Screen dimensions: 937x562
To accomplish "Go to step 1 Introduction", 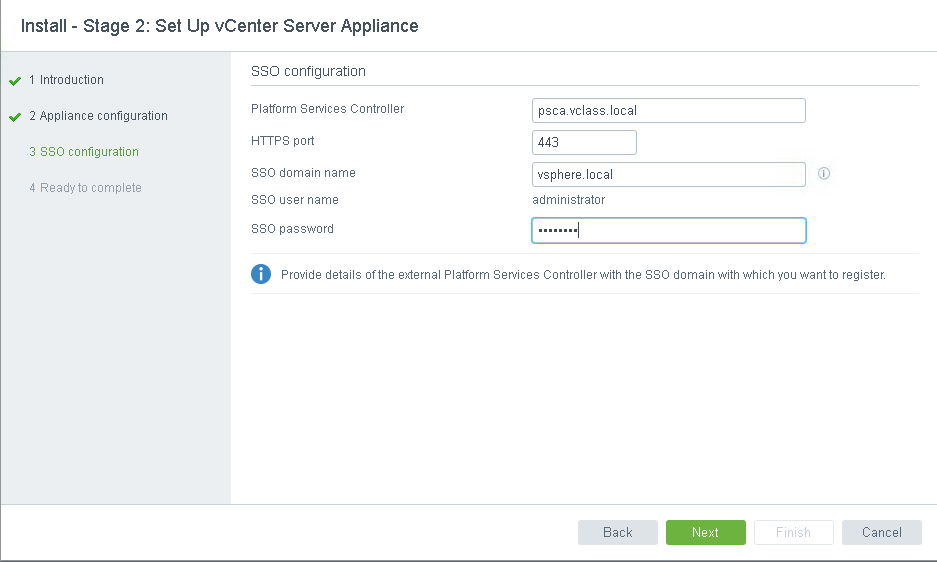I will pos(66,80).
